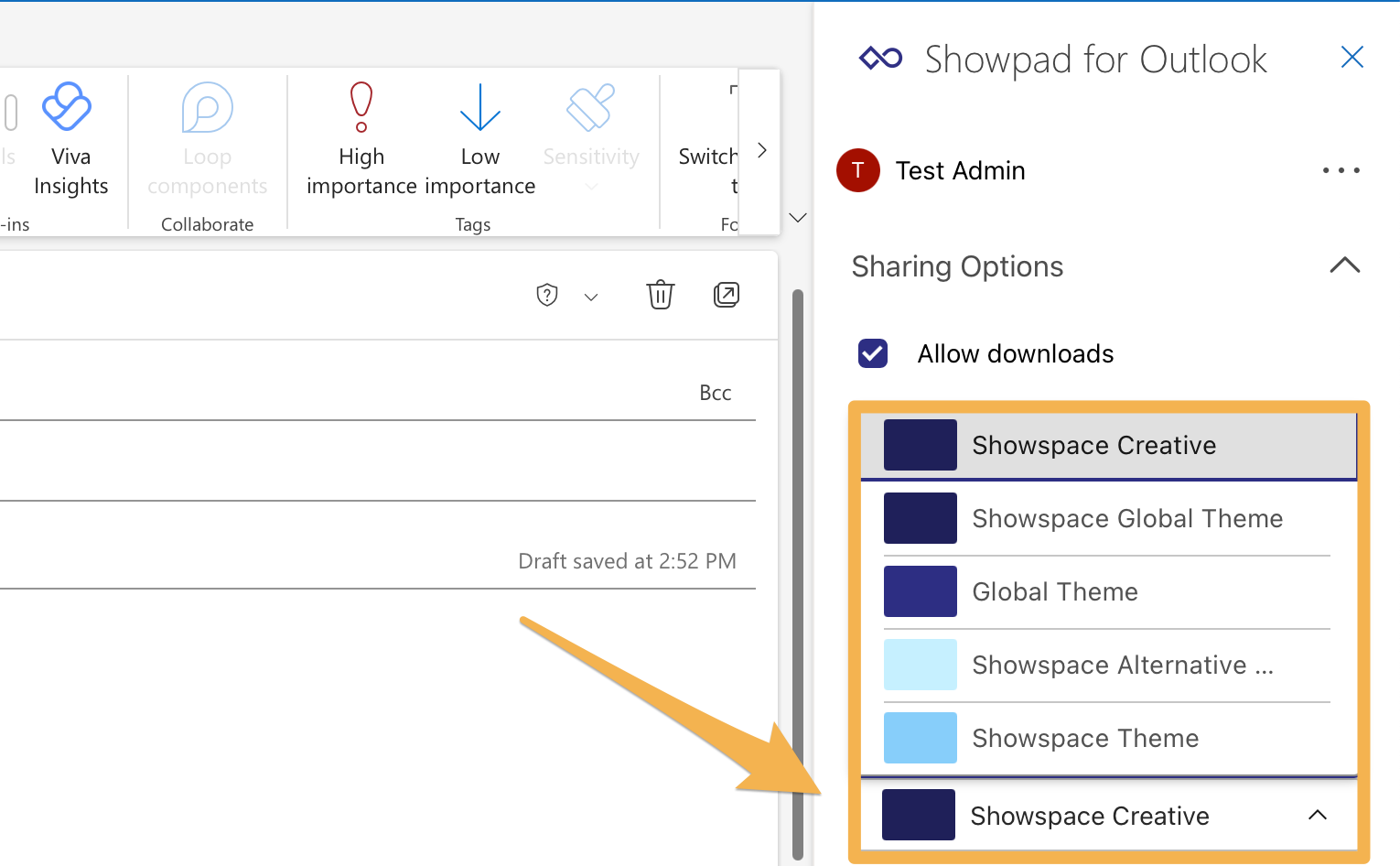Open Test Admin more options menu
Viewport: 1400px width, 866px height.
1341,170
